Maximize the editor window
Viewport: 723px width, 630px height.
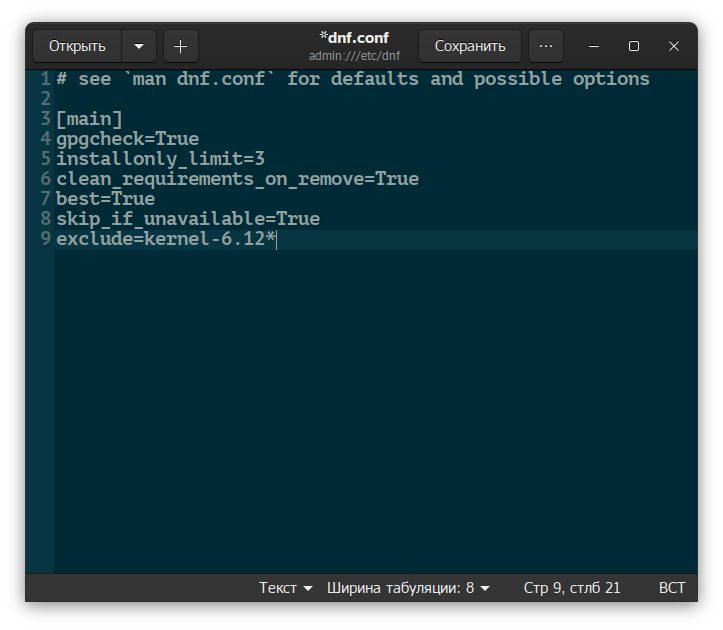coord(633,46)
